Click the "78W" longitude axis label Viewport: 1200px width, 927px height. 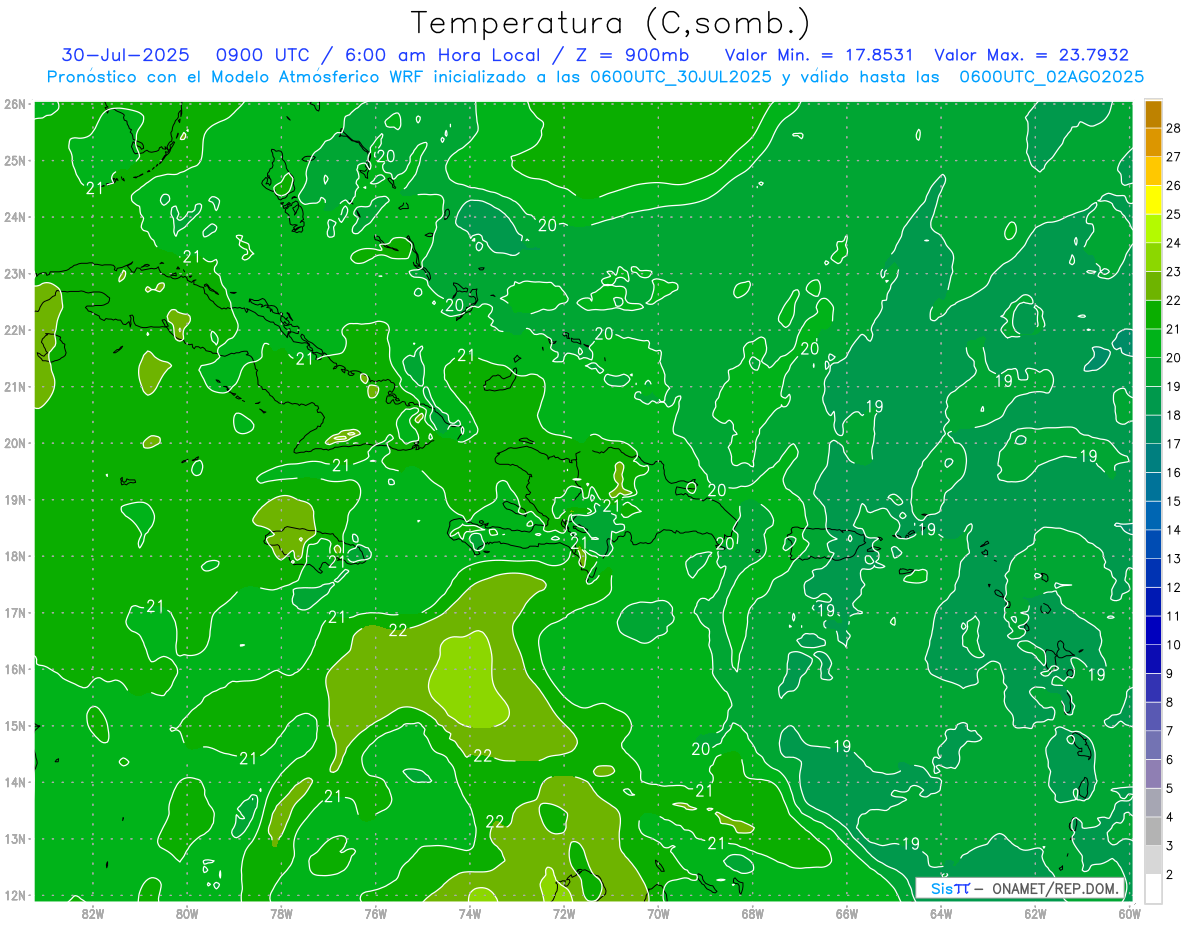281,913
